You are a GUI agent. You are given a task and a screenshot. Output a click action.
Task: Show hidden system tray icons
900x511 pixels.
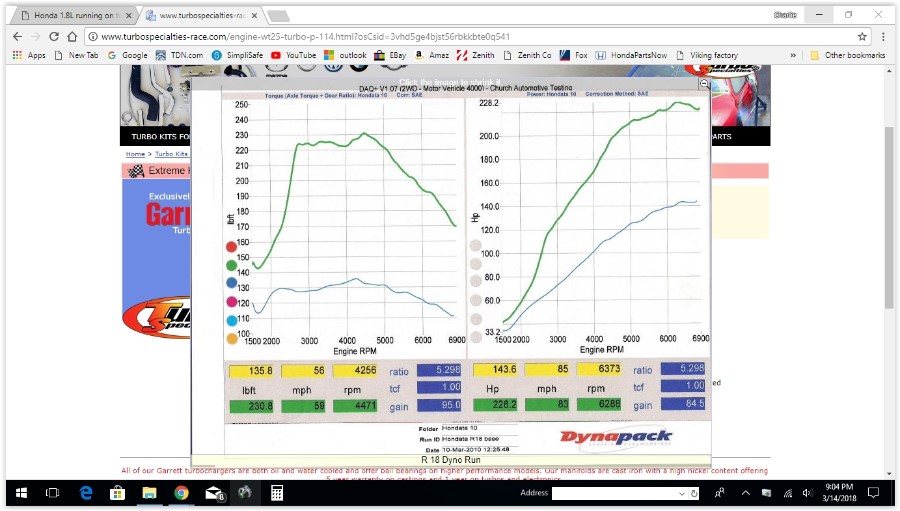tap(745, 493)
